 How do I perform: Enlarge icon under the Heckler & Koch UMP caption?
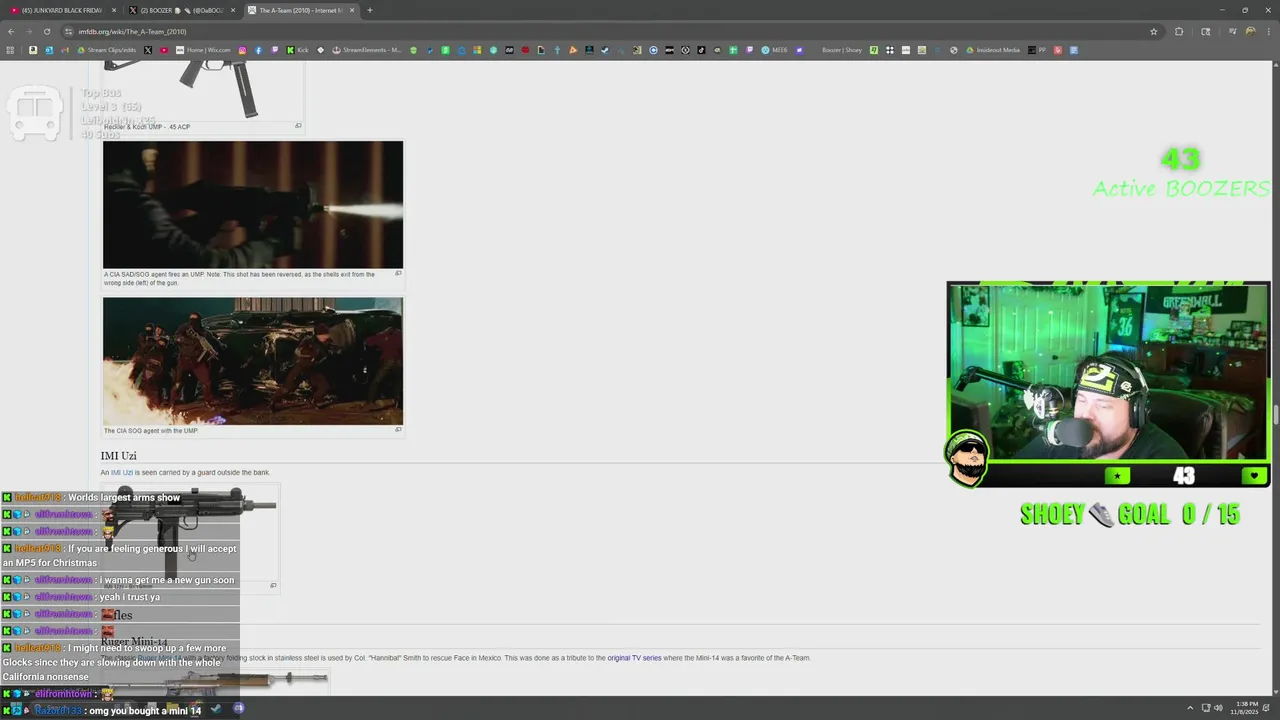298,126
